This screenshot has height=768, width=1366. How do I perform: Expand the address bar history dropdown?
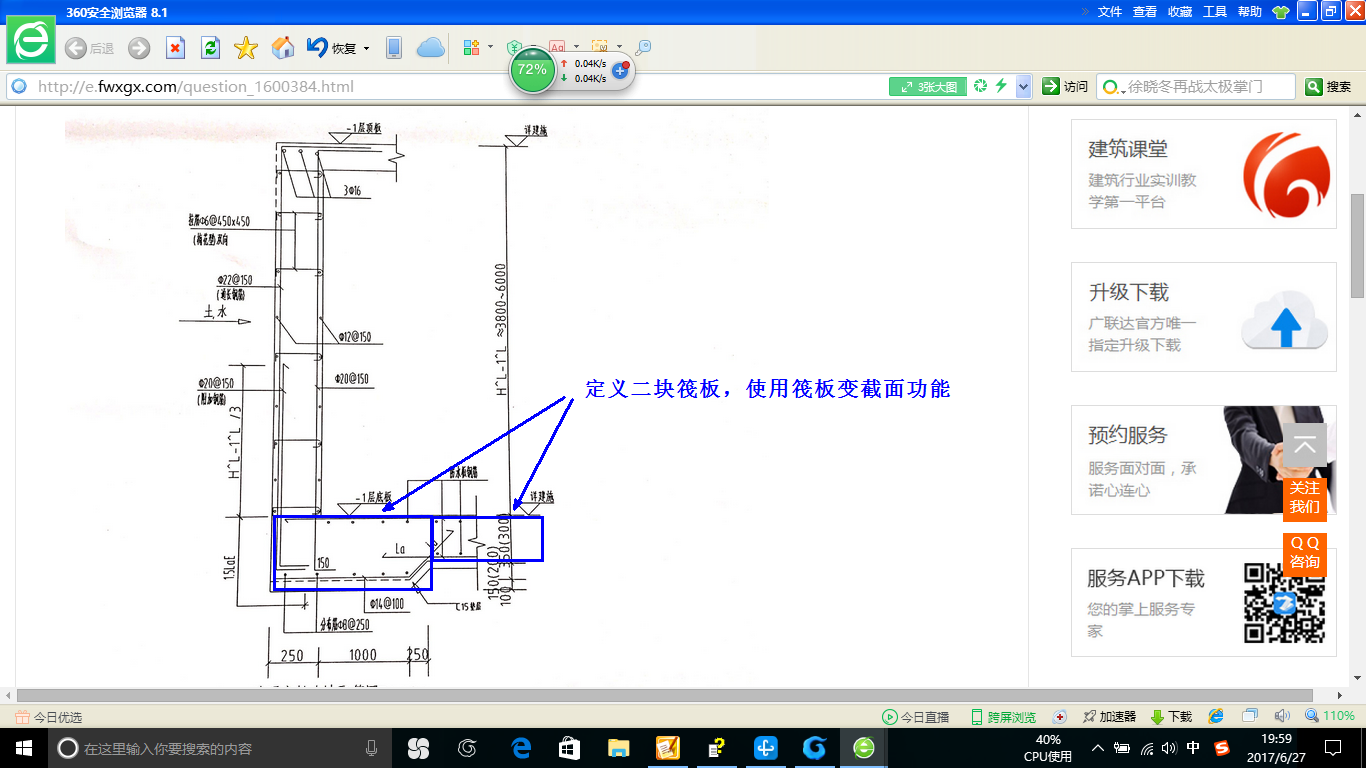(1023, 87)
